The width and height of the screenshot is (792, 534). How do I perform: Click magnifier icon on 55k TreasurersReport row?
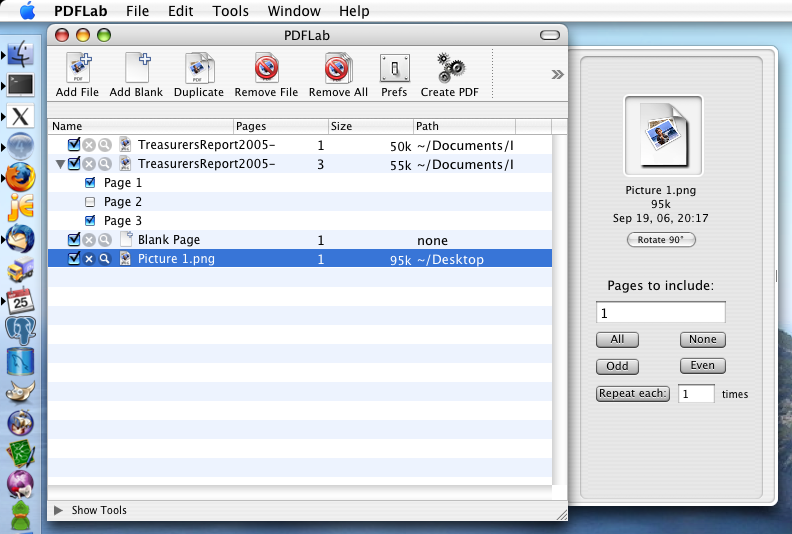pyautogui.click(x=105, y=164)
